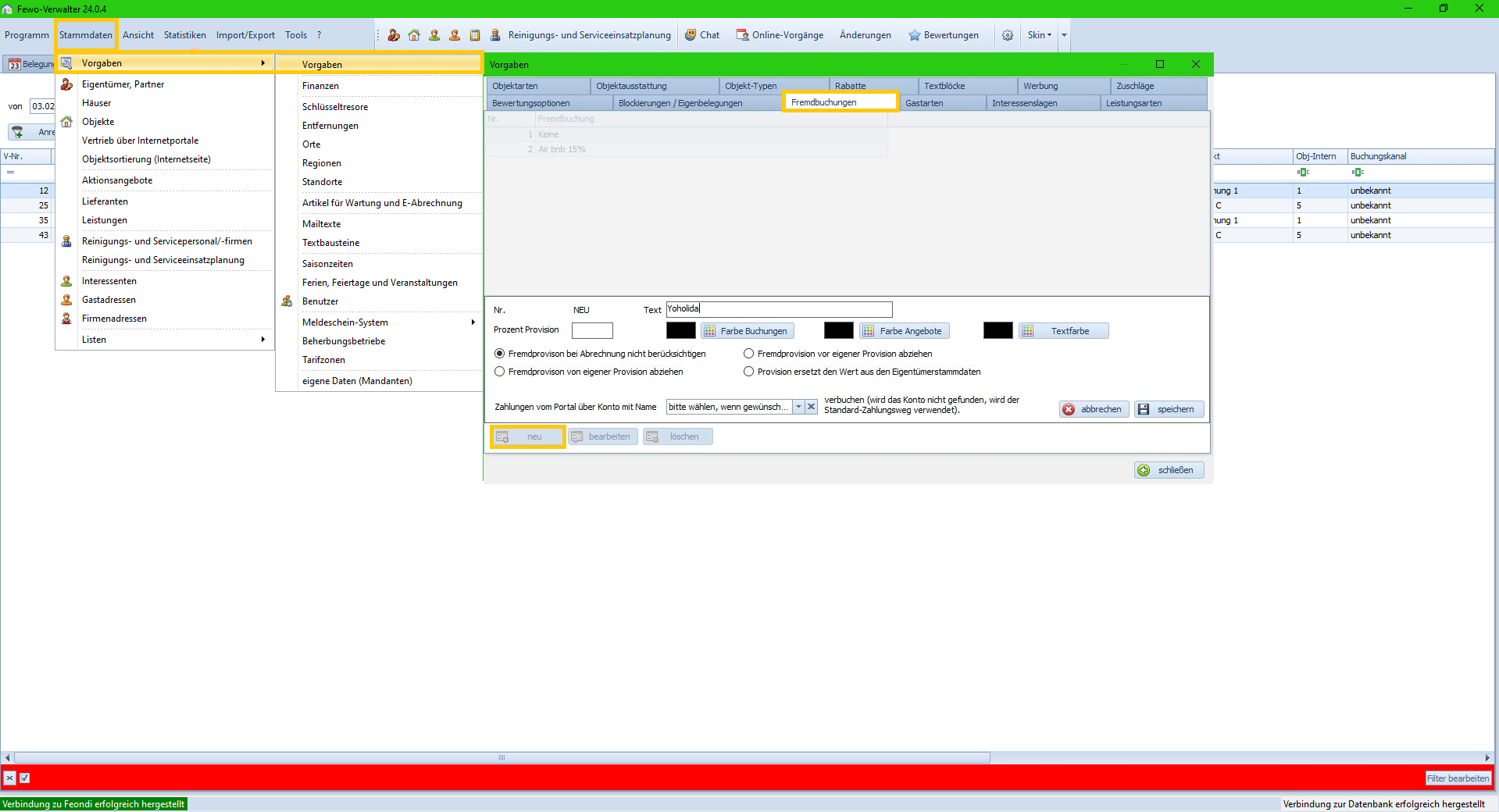Open the Stammdaten menu
Image resolution: width=1499 pixels, height=812 pixels.
[x=86, y=35]
